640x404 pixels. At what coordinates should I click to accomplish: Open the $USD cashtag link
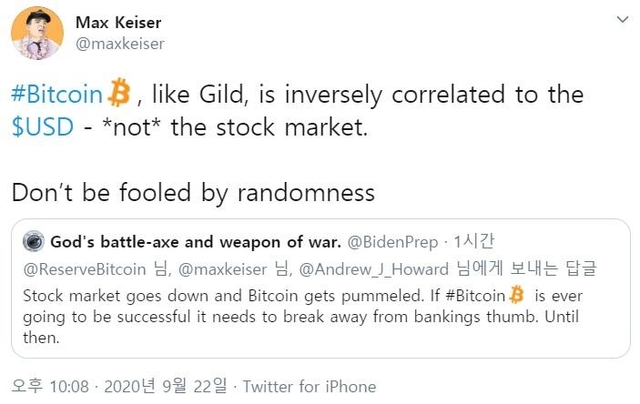[x=43, y=127]
